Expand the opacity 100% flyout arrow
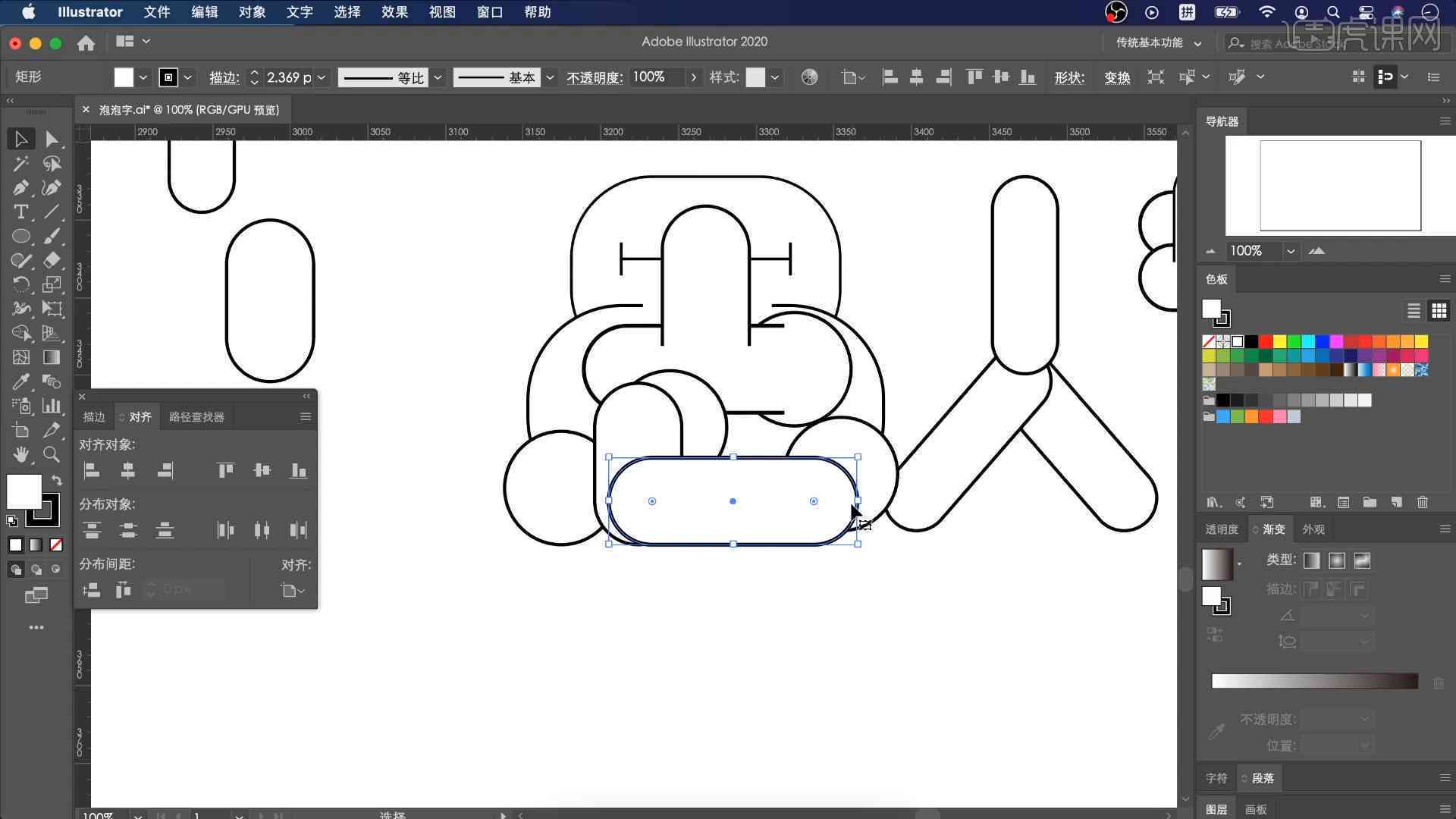The width and height of the screenshot is (1456, 819). click(693, 77)
